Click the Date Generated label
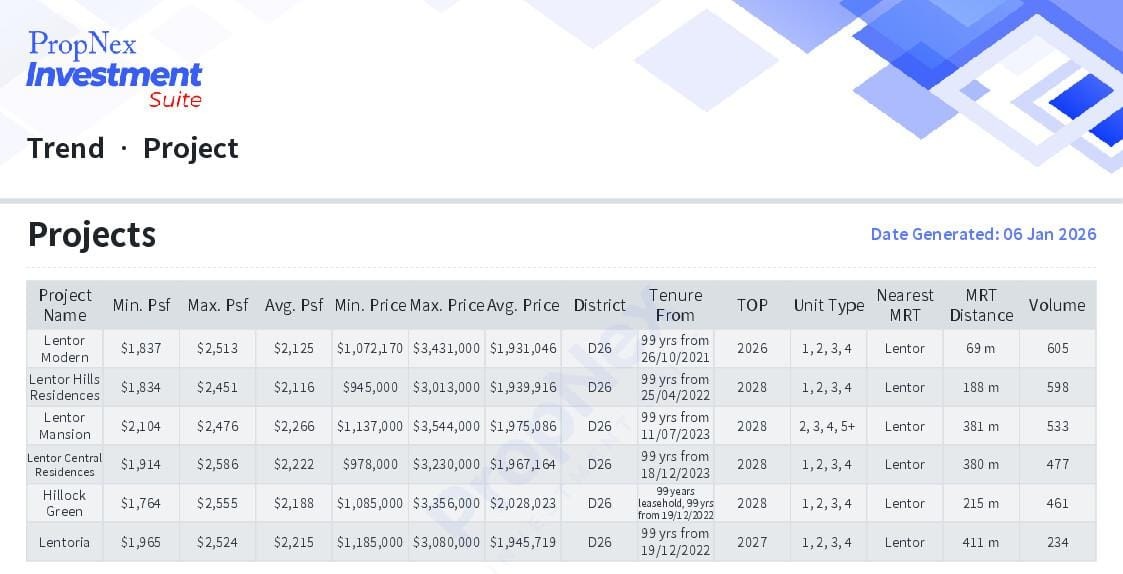The image size is (1123, 574). [x=983, y=234]
